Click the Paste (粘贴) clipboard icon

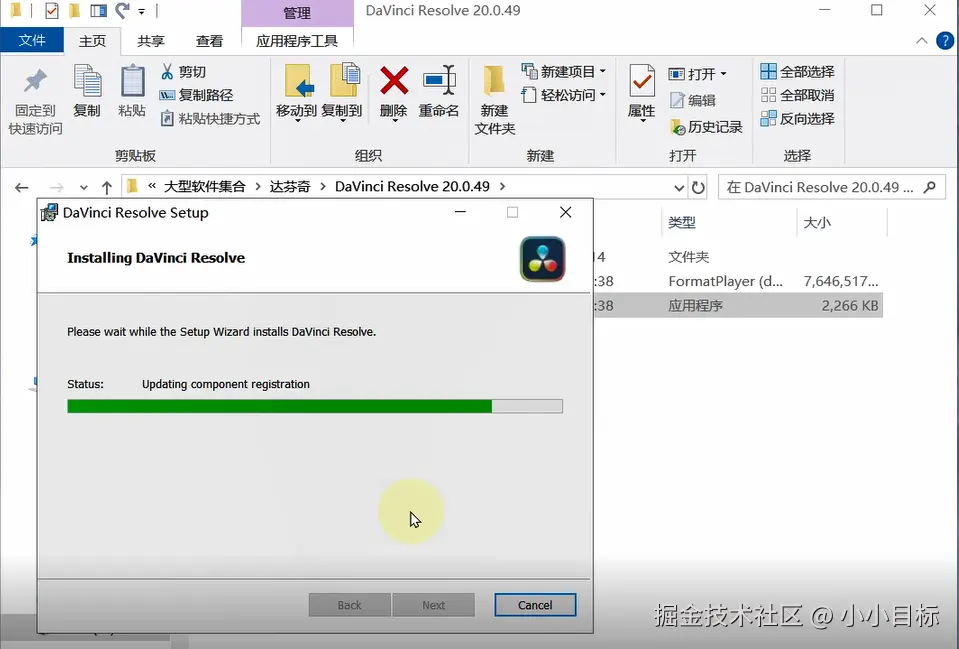coord(132,81)
